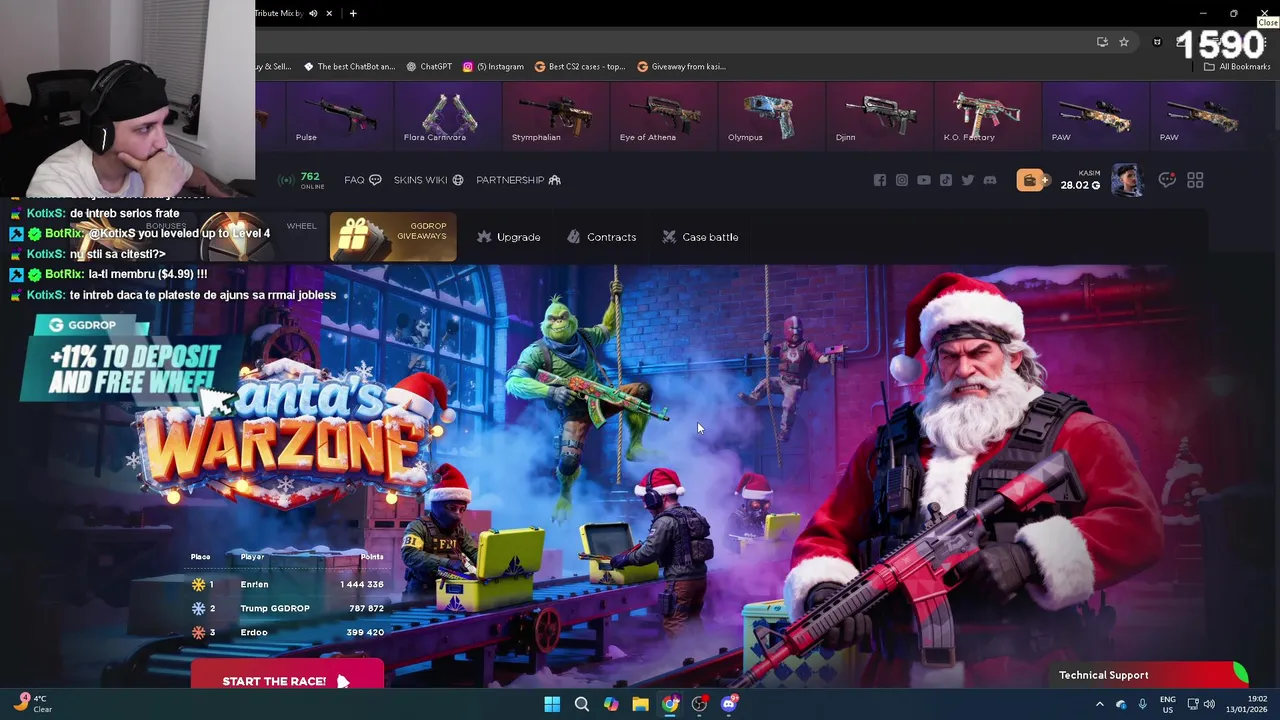
Task: Select the Djinn skin in feed
Action: (x=880, y=114)
